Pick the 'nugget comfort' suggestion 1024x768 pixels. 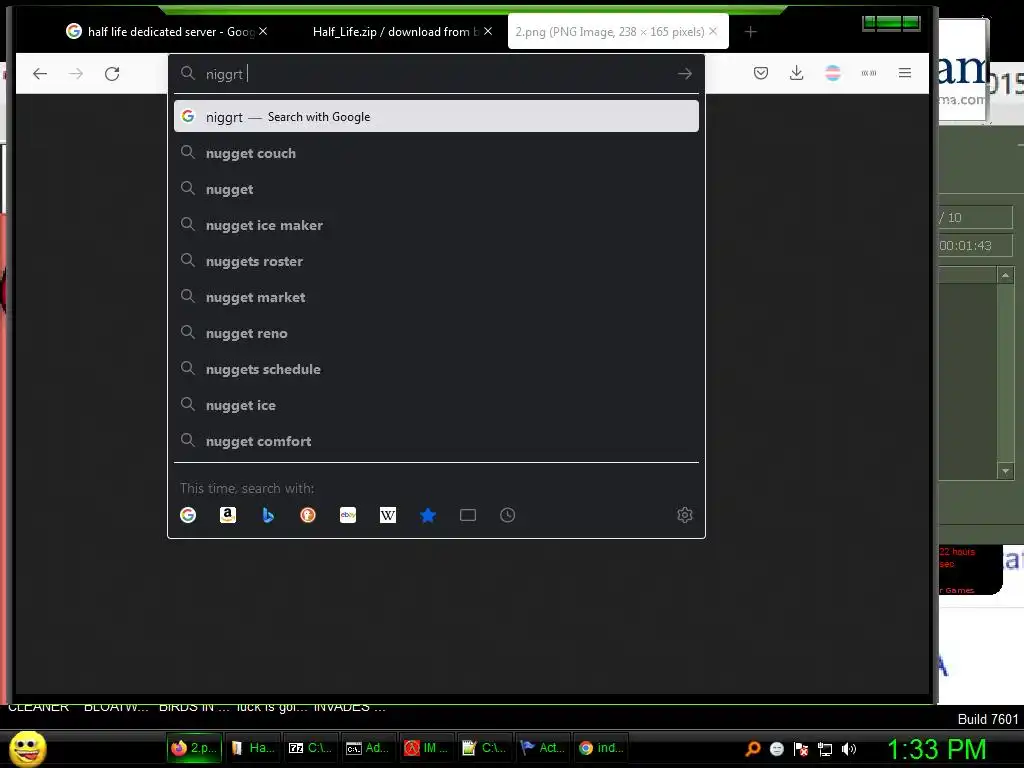click(436, 441)
